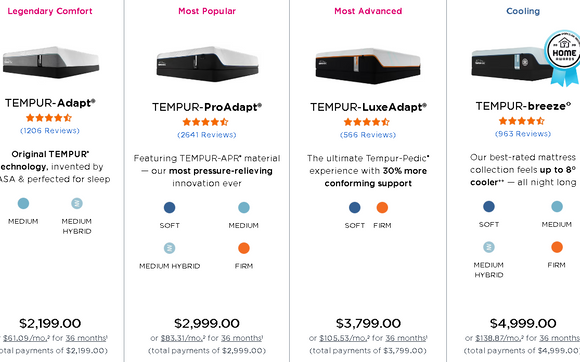
Task: Click the TEMPUR-ProAdapt mattress image
Action: click(x=207, y=64)
